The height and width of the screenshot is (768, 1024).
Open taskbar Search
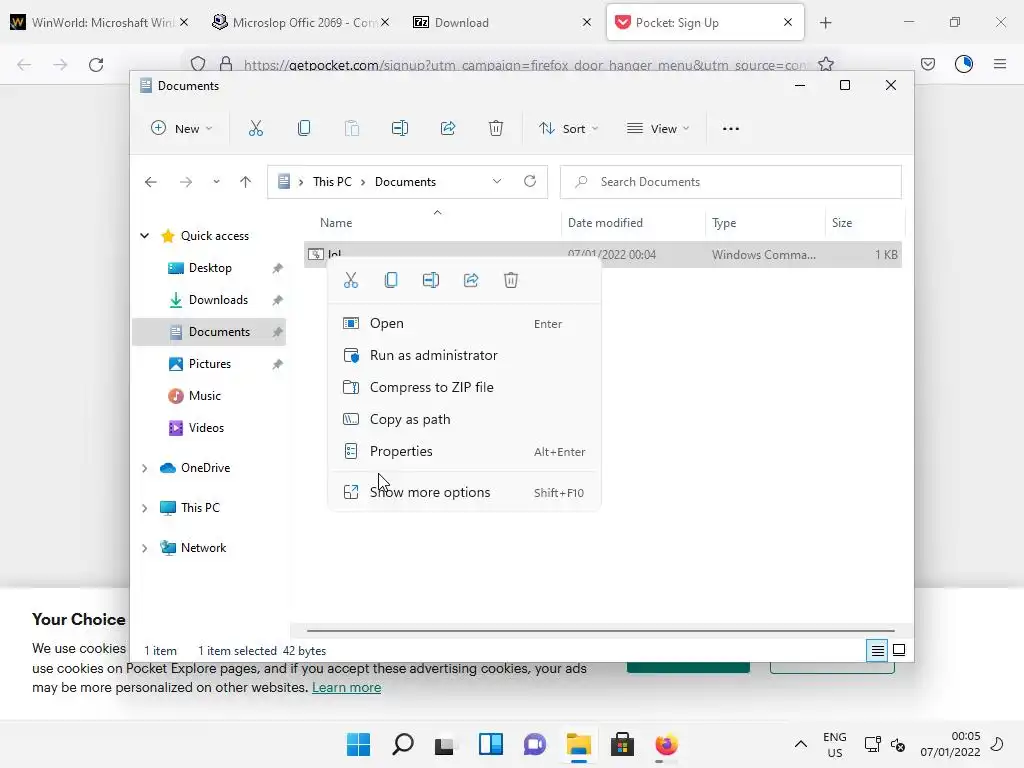pos(402,744)
